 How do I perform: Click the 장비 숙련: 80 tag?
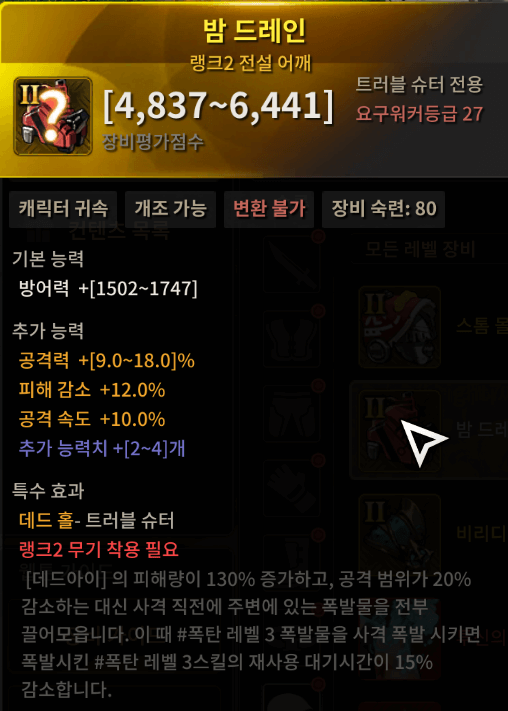pyautogui.click(x=383, y=209)
